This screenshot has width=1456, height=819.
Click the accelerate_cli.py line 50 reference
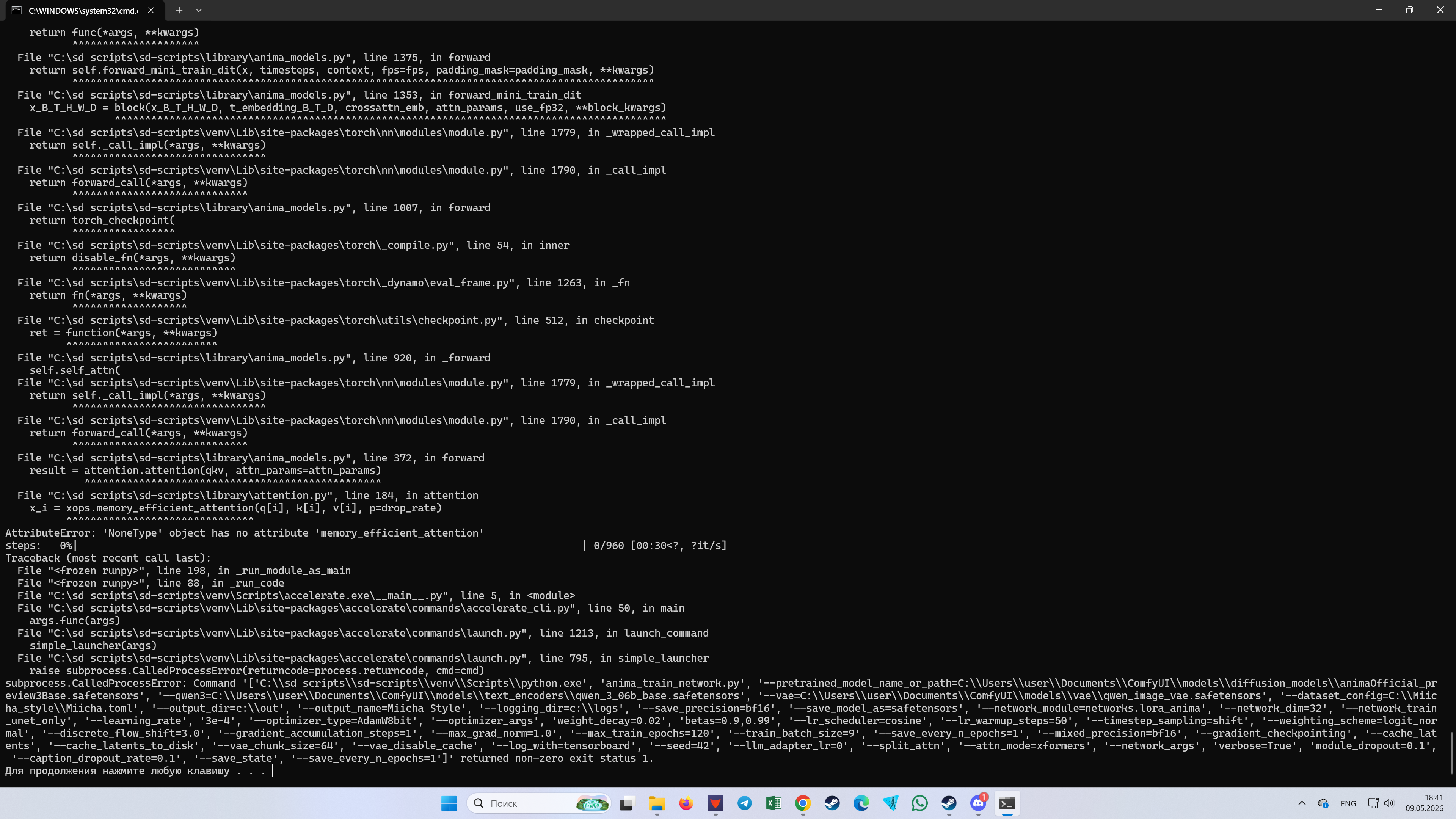click(x=351, y=608)
